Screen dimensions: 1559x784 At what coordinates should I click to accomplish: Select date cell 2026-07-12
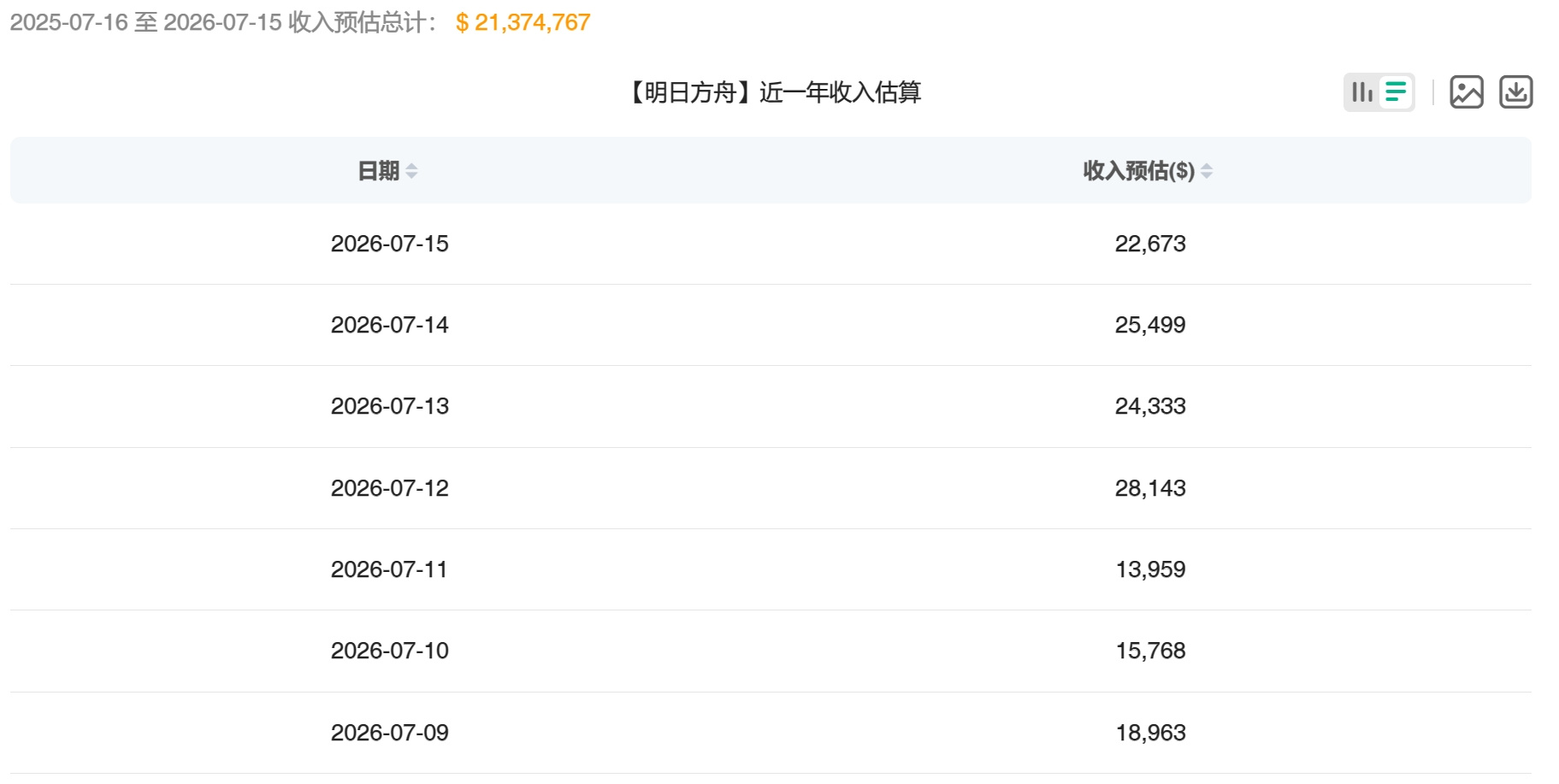coord(390,488)
